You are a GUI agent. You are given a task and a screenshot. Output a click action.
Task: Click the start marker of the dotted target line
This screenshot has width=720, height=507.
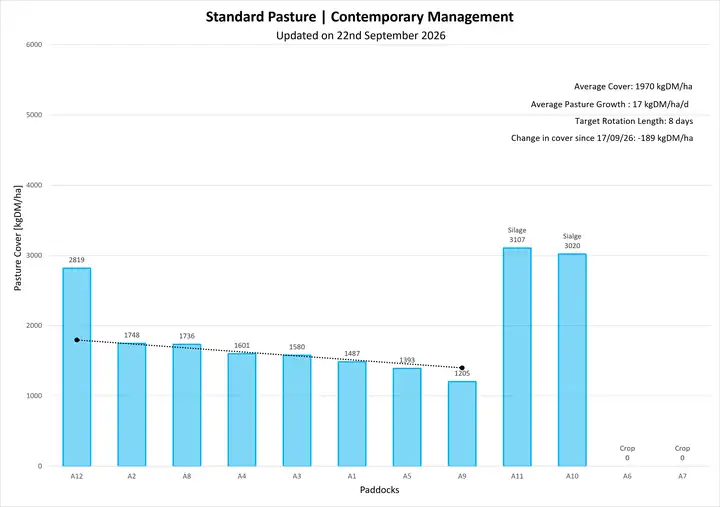pos(77,340)
